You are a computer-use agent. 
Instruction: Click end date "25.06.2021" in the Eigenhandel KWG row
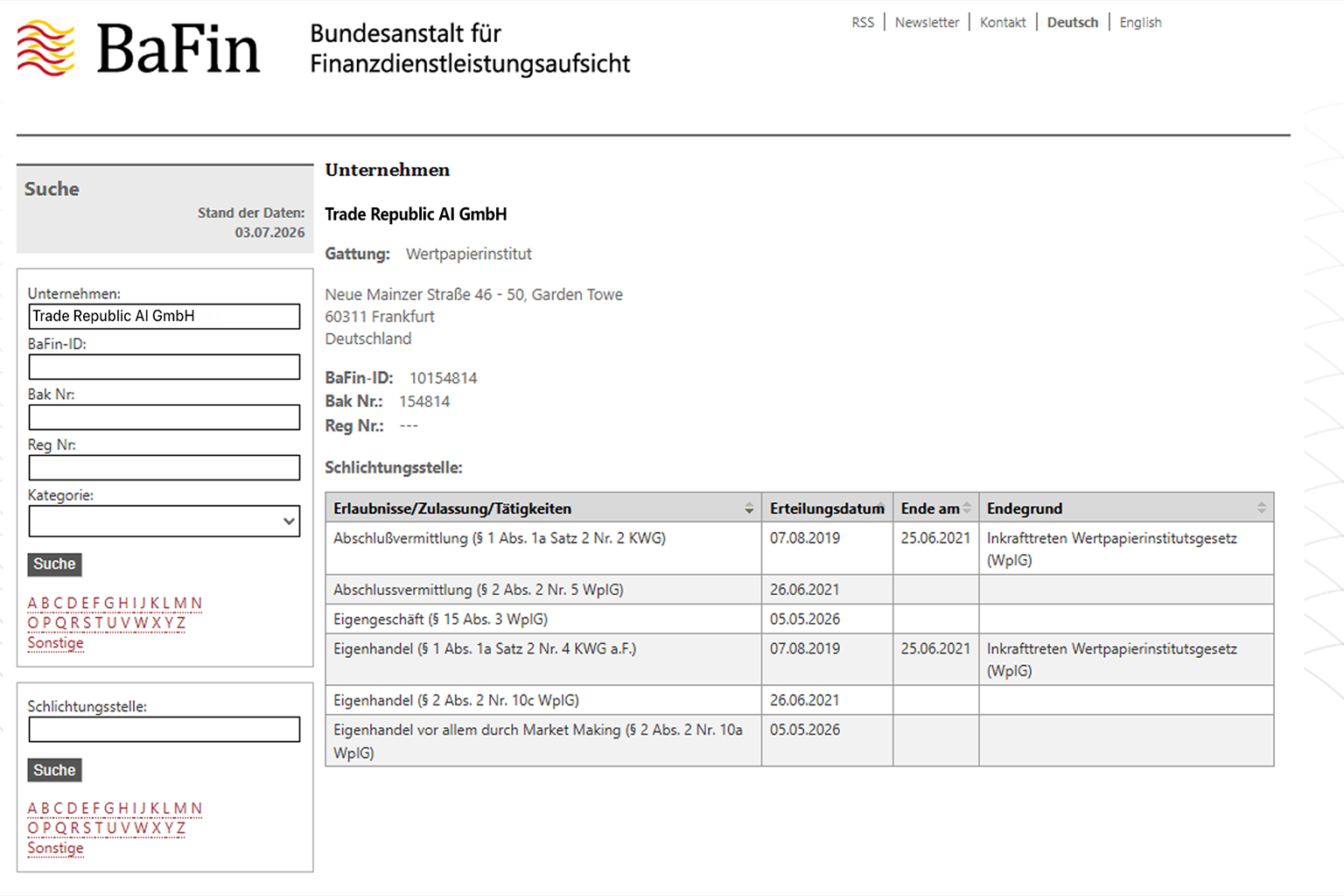pyautogui.click(x=935, y=649)
